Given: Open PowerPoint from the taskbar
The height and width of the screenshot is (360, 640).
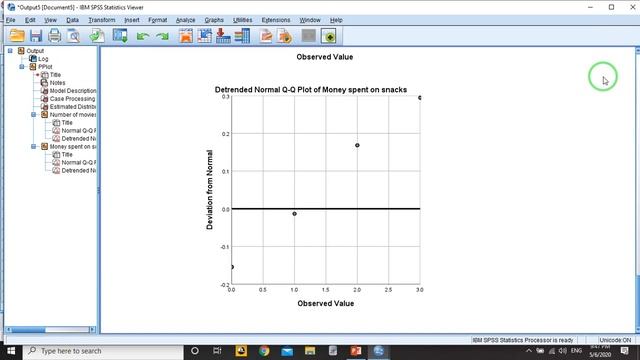Looking at the screenshot, I should pyautogui.click(x=356, y=351).
